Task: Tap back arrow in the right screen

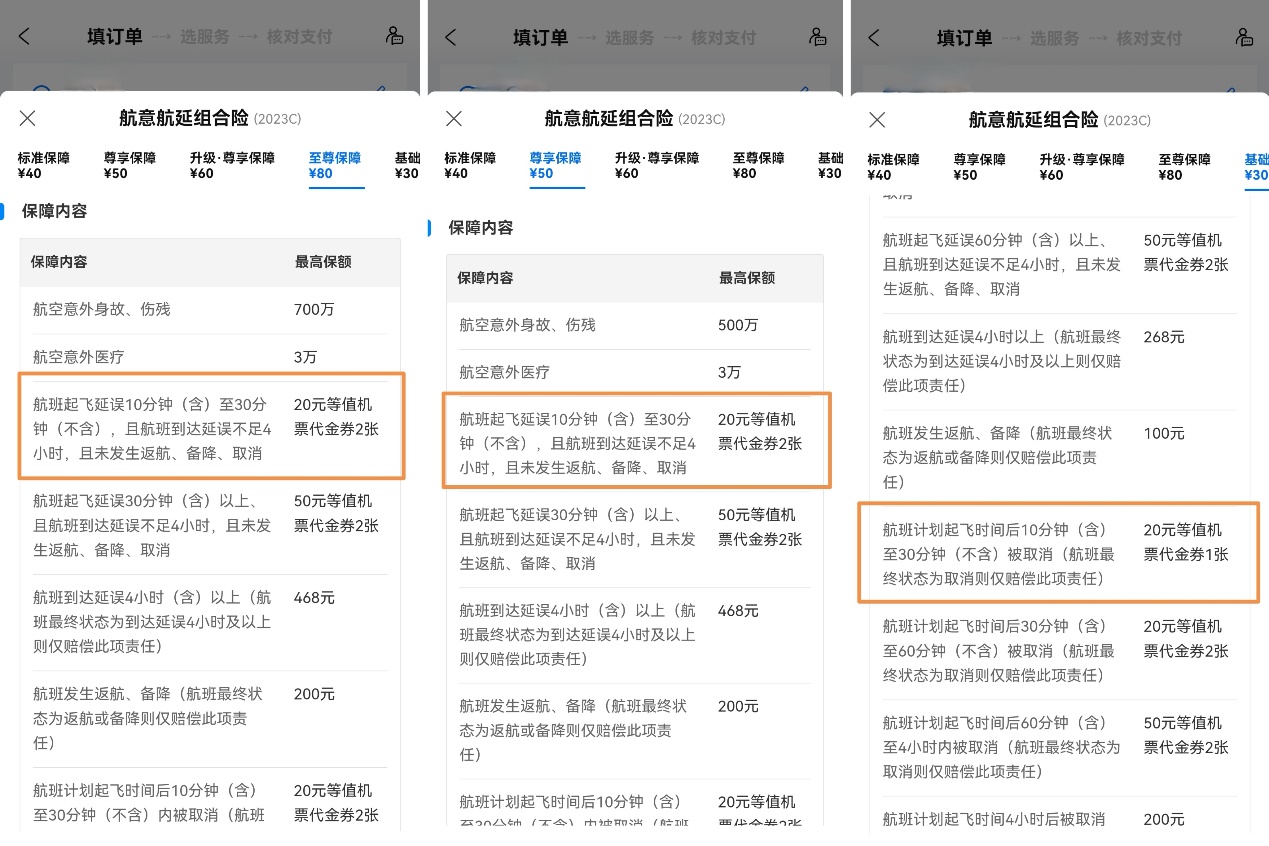Action: pyautogui.click(x=874, y=37)
